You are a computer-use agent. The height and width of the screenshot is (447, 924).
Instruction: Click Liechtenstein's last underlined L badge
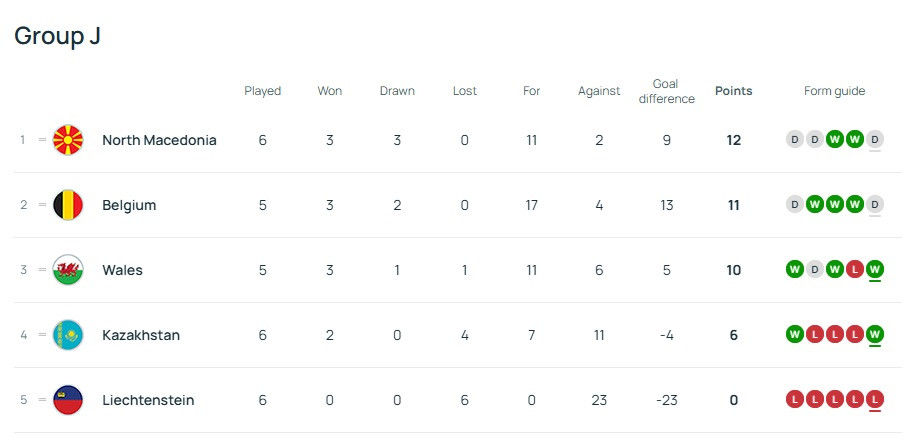875,400
